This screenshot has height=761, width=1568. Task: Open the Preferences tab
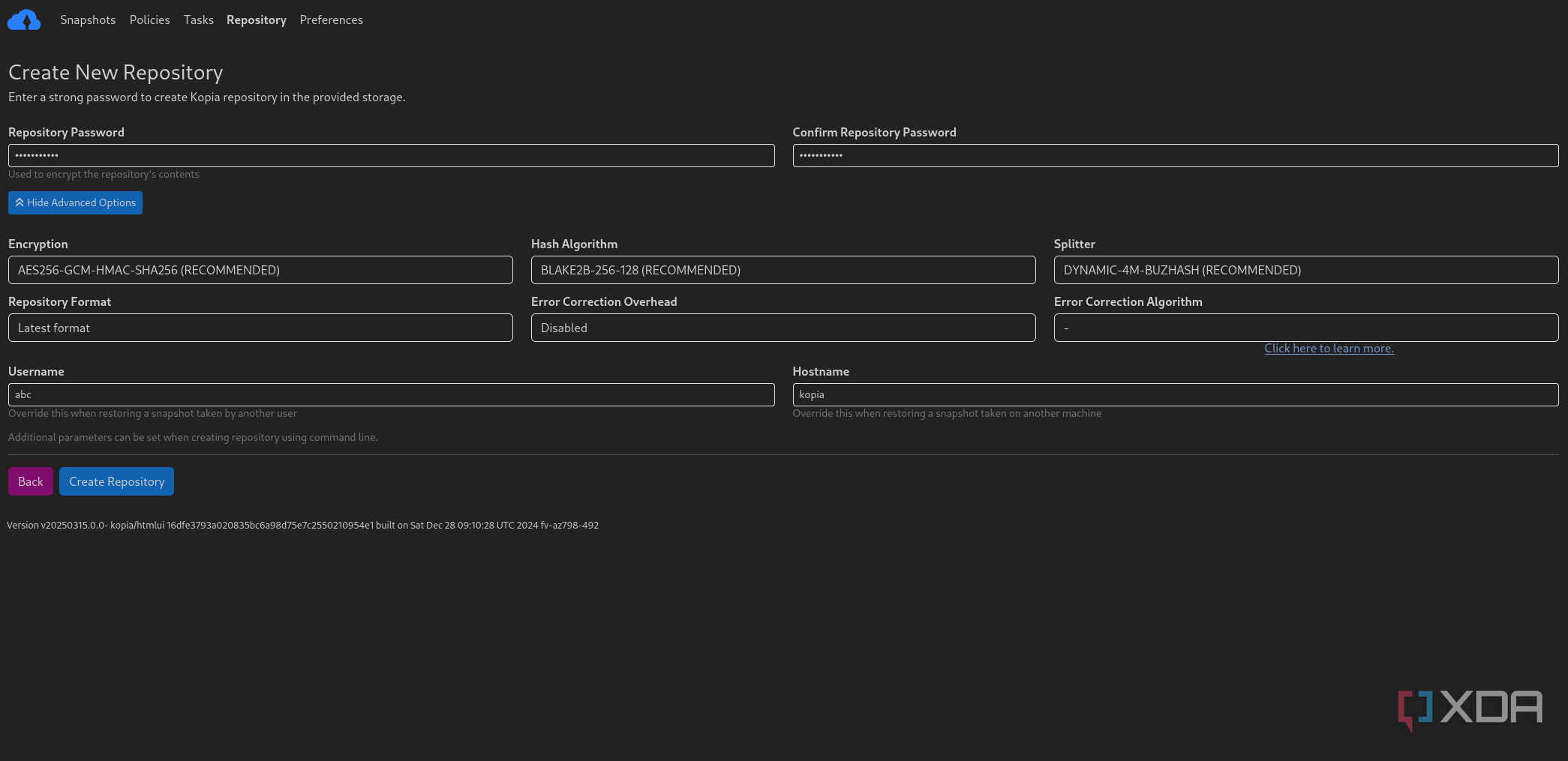point(332,20)
